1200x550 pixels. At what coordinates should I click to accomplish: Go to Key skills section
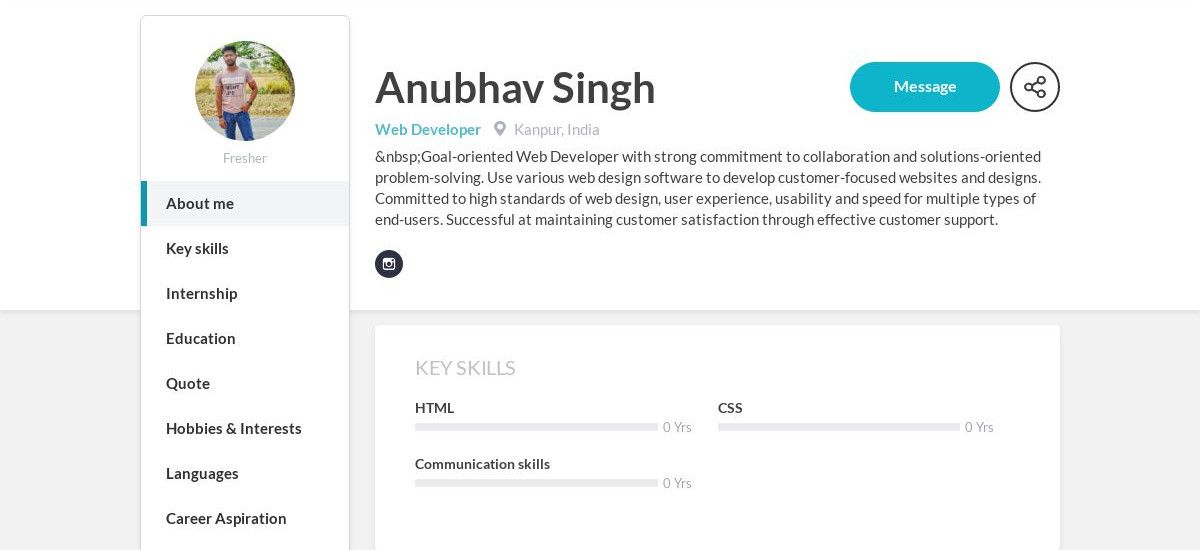197,249
